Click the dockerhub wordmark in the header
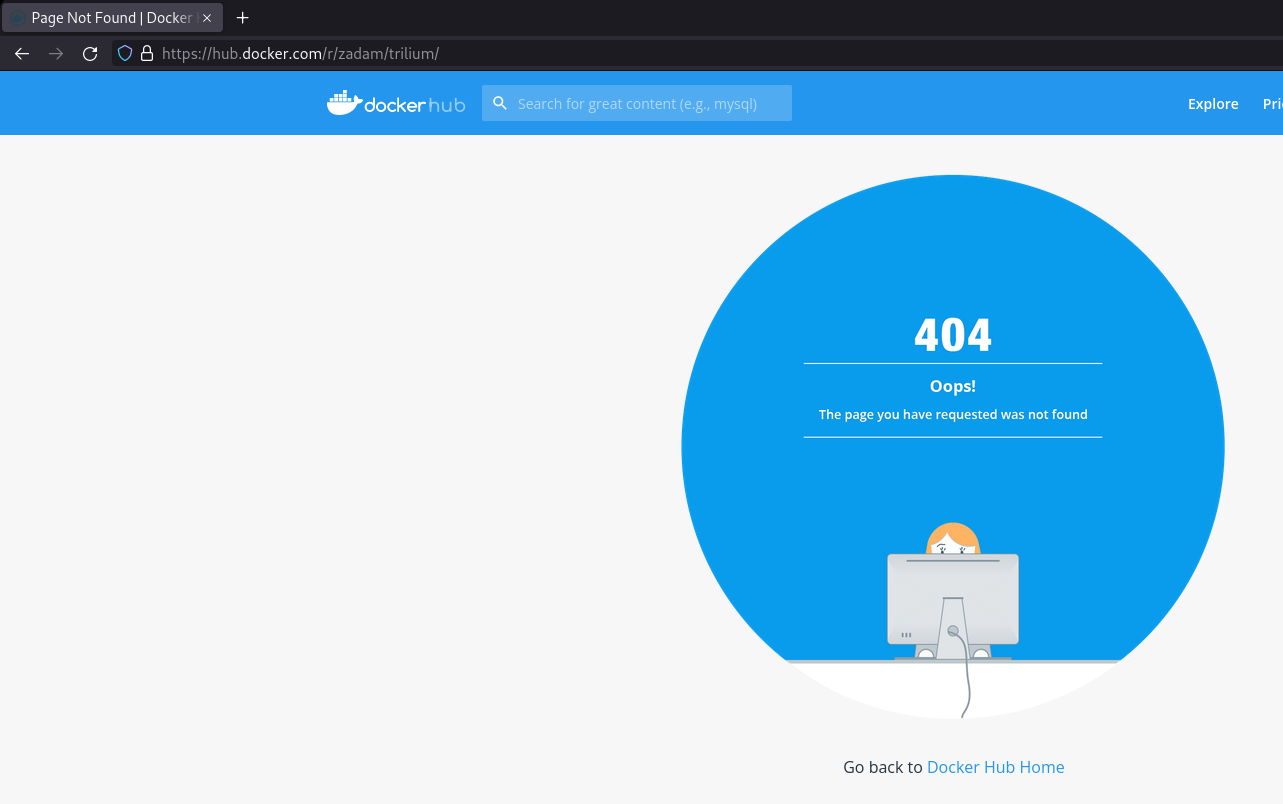The height and width of the screenshot is (804, 1283). (413, 103)
